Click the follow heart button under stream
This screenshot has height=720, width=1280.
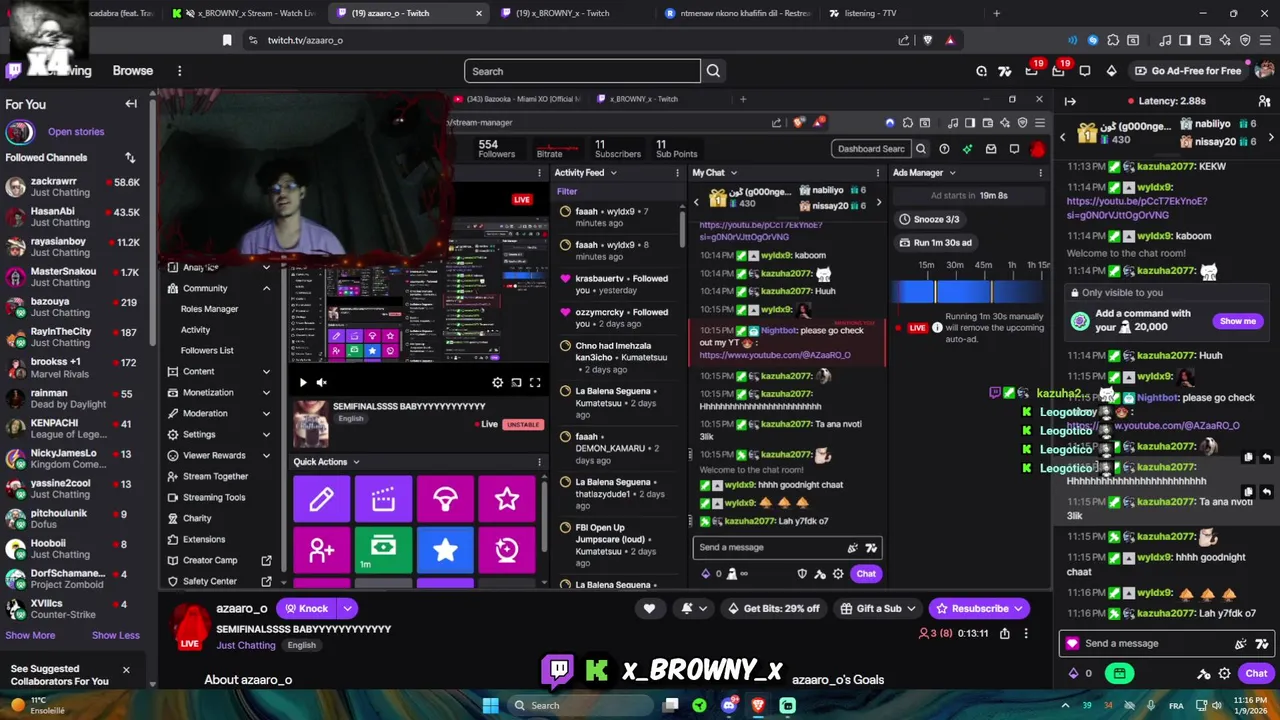(x=649, y=608)
